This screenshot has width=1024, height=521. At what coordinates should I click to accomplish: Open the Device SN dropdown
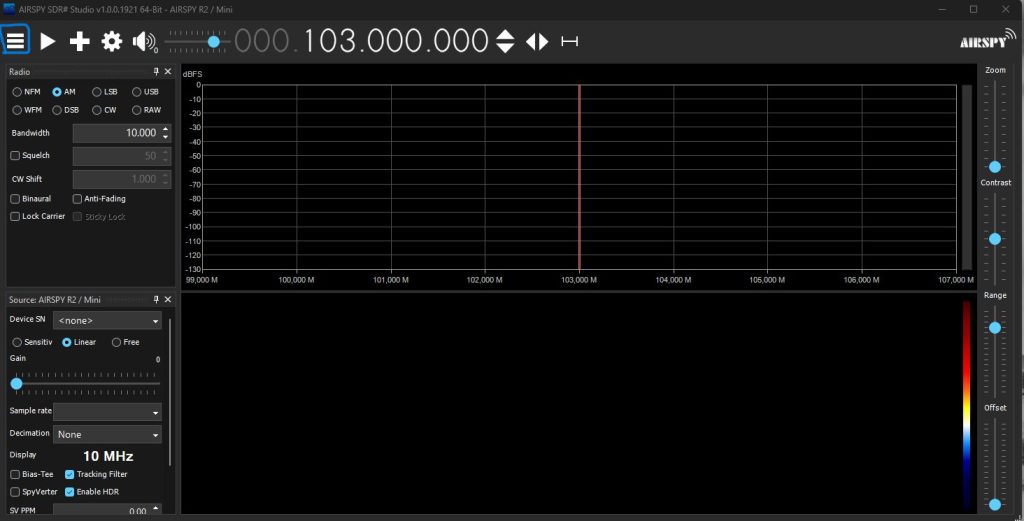coord(107,320)
